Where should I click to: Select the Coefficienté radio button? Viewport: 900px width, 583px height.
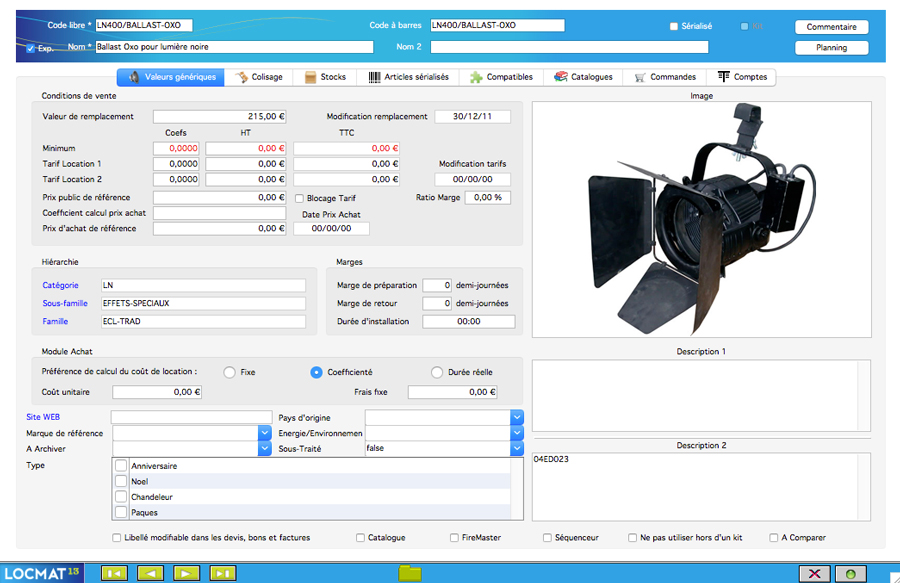(316, 372)
